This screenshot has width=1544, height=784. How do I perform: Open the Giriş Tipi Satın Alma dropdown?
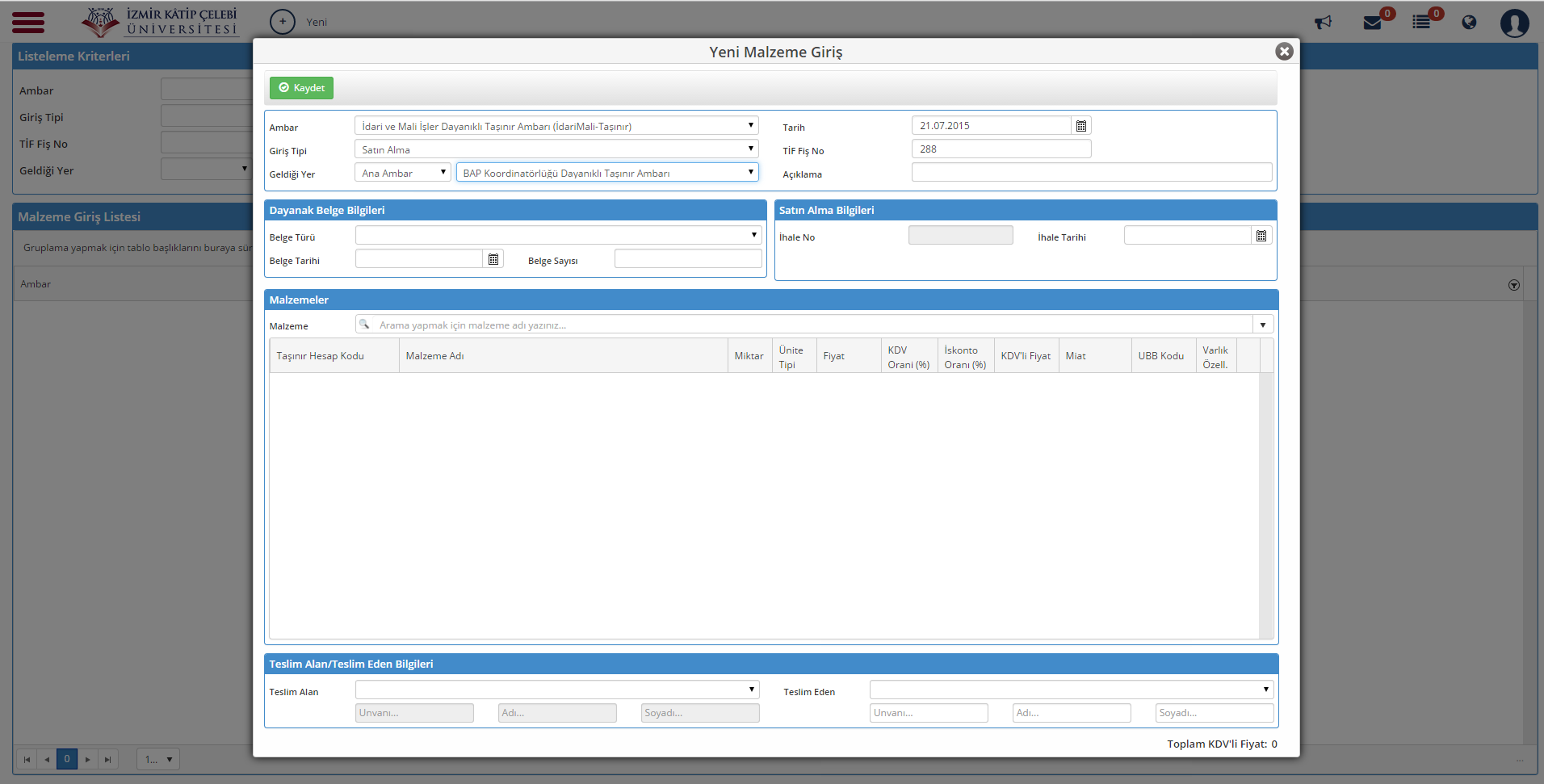coord(556,149)
